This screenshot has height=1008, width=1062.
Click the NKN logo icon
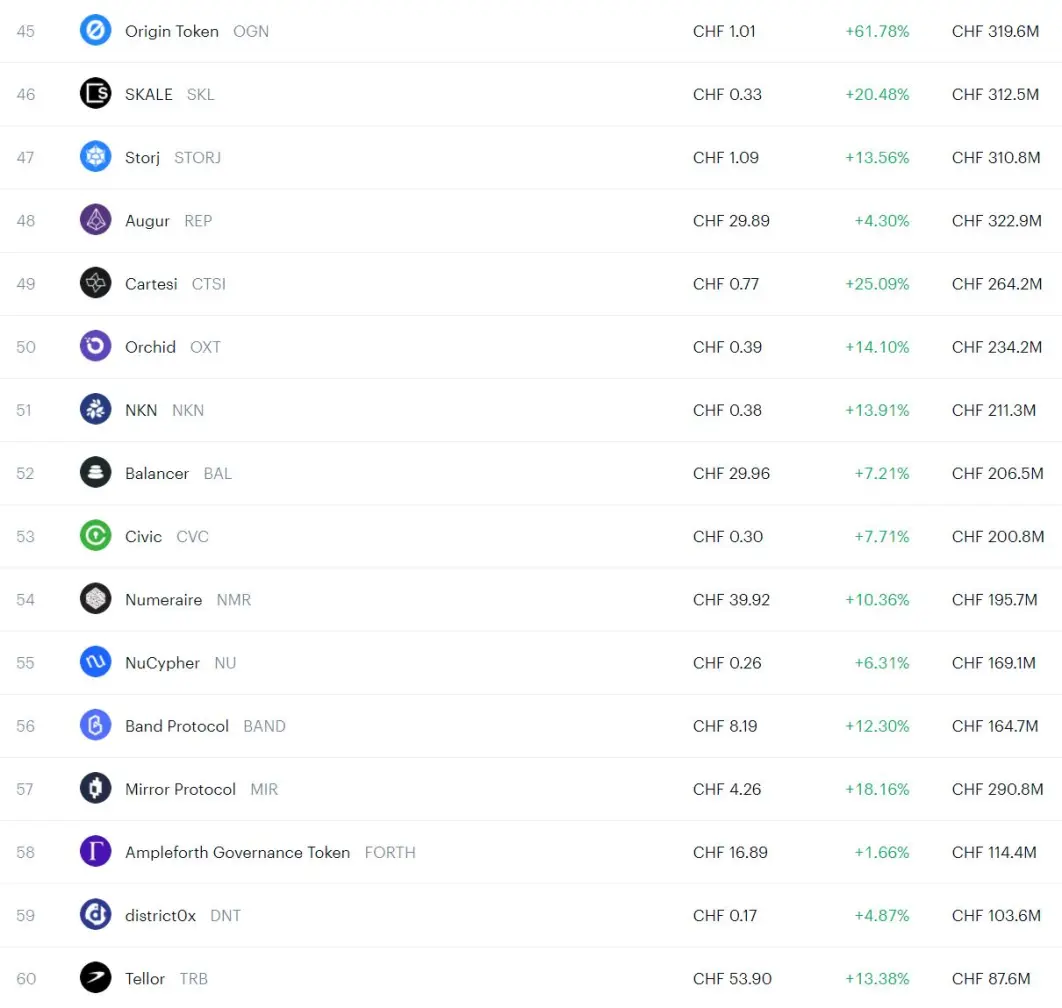pyautogui.click(x=95, y=409)
